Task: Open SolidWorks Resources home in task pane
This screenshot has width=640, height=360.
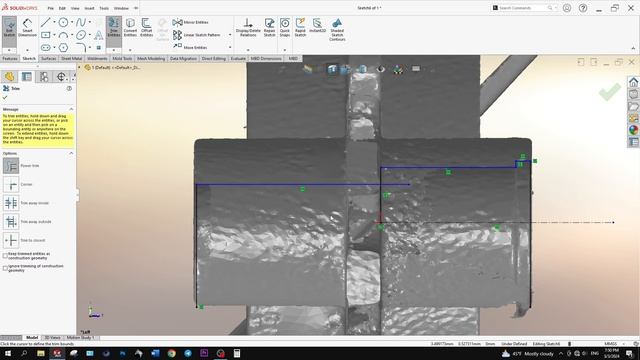Action: (x=633, y=82)
